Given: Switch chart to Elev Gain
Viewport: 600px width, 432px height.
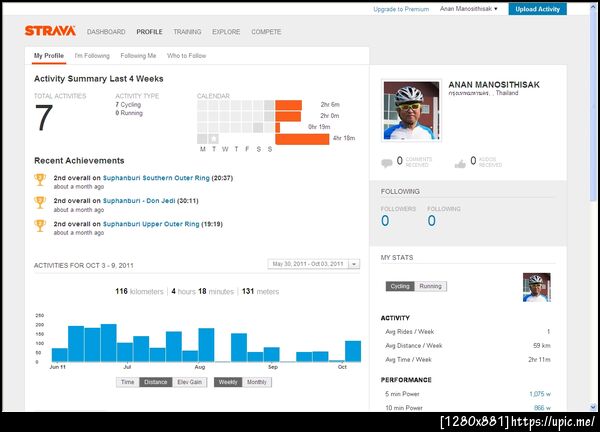Looking at the screenshot, I should [x=189, y=382].
